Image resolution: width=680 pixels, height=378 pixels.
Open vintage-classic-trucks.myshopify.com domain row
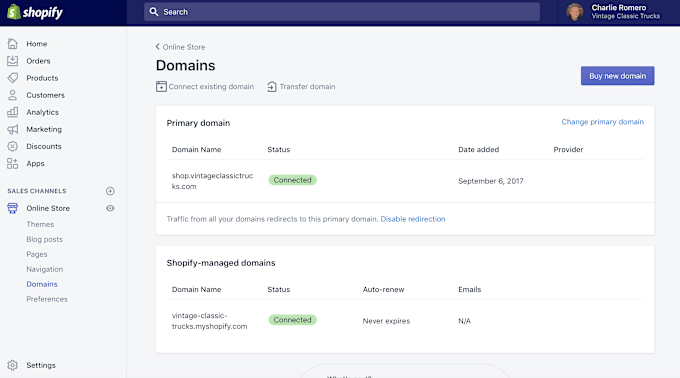(209, 321)
